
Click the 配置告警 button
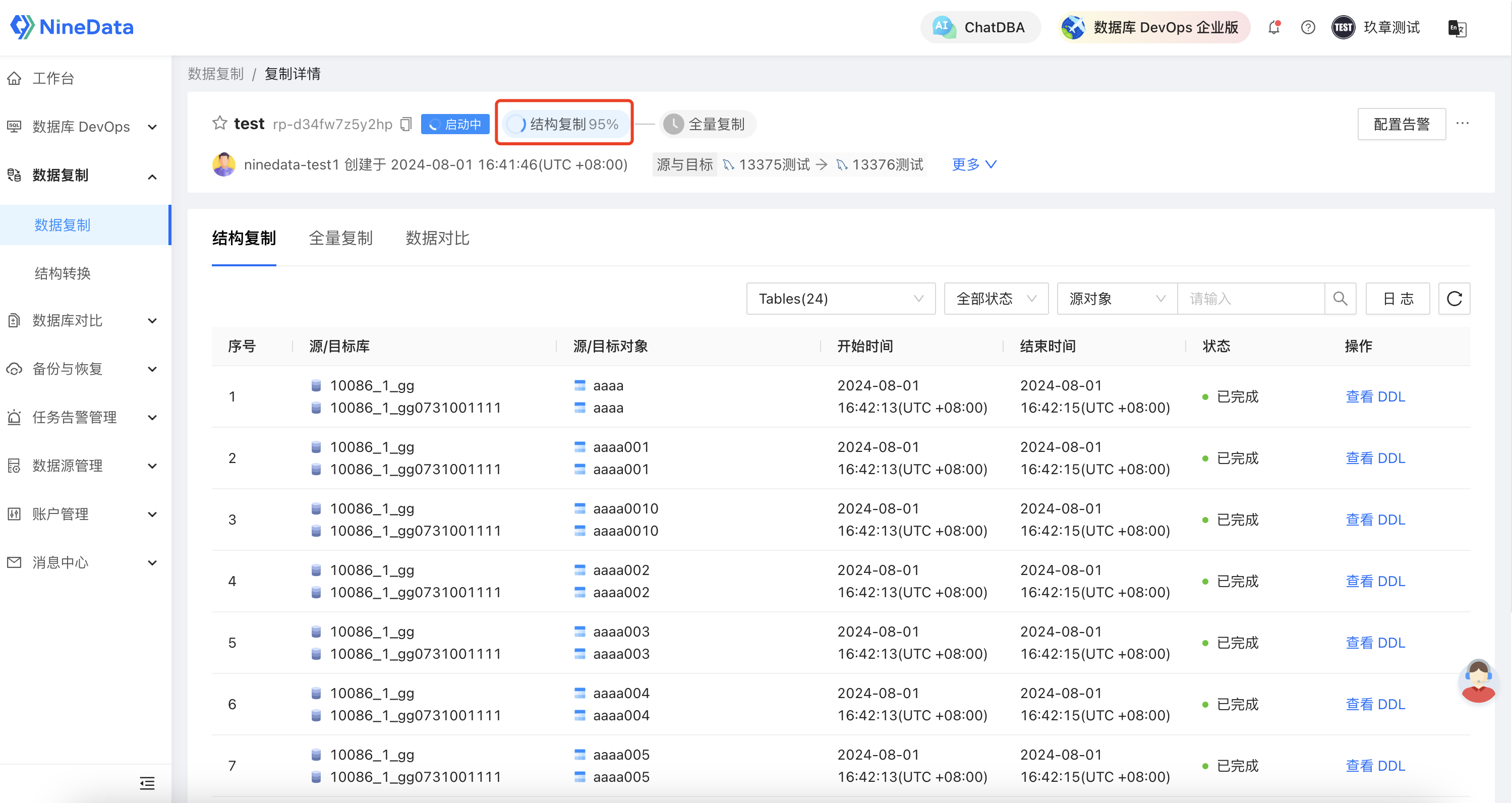[1401, 123]
